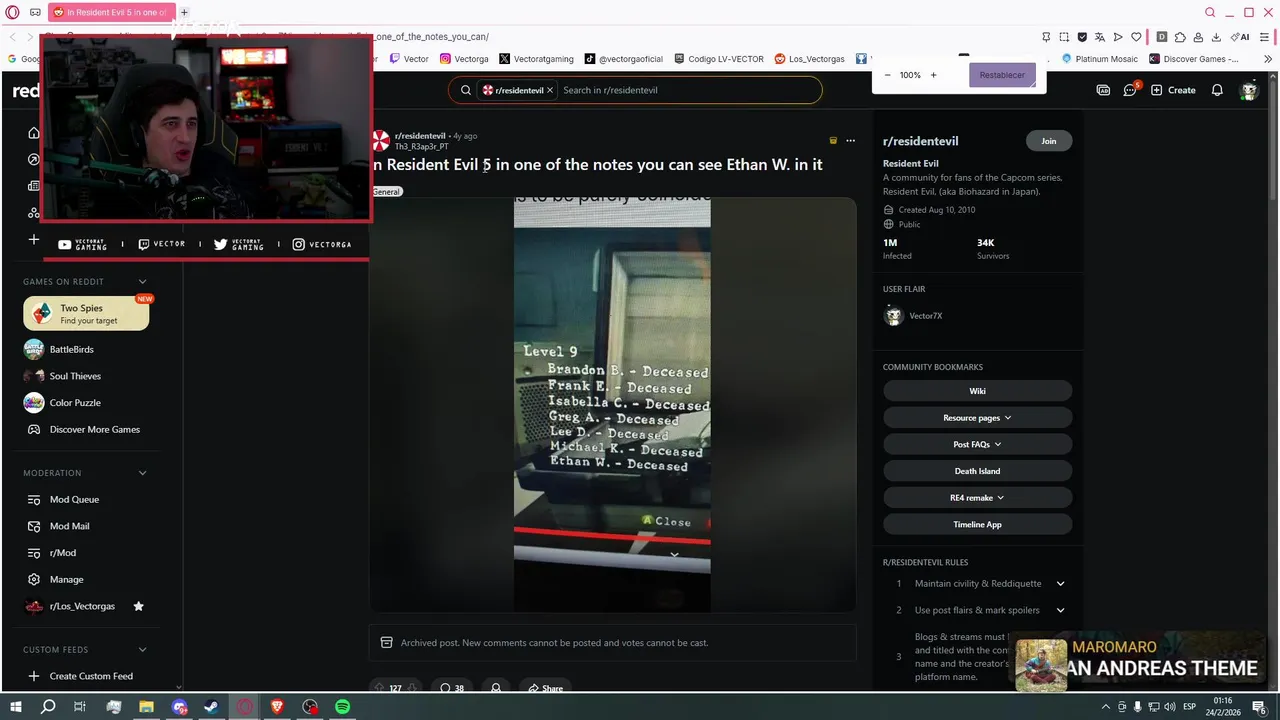Open the r/residentevil subreddit link in post header

pyautogui.click(x=420, y=136)
